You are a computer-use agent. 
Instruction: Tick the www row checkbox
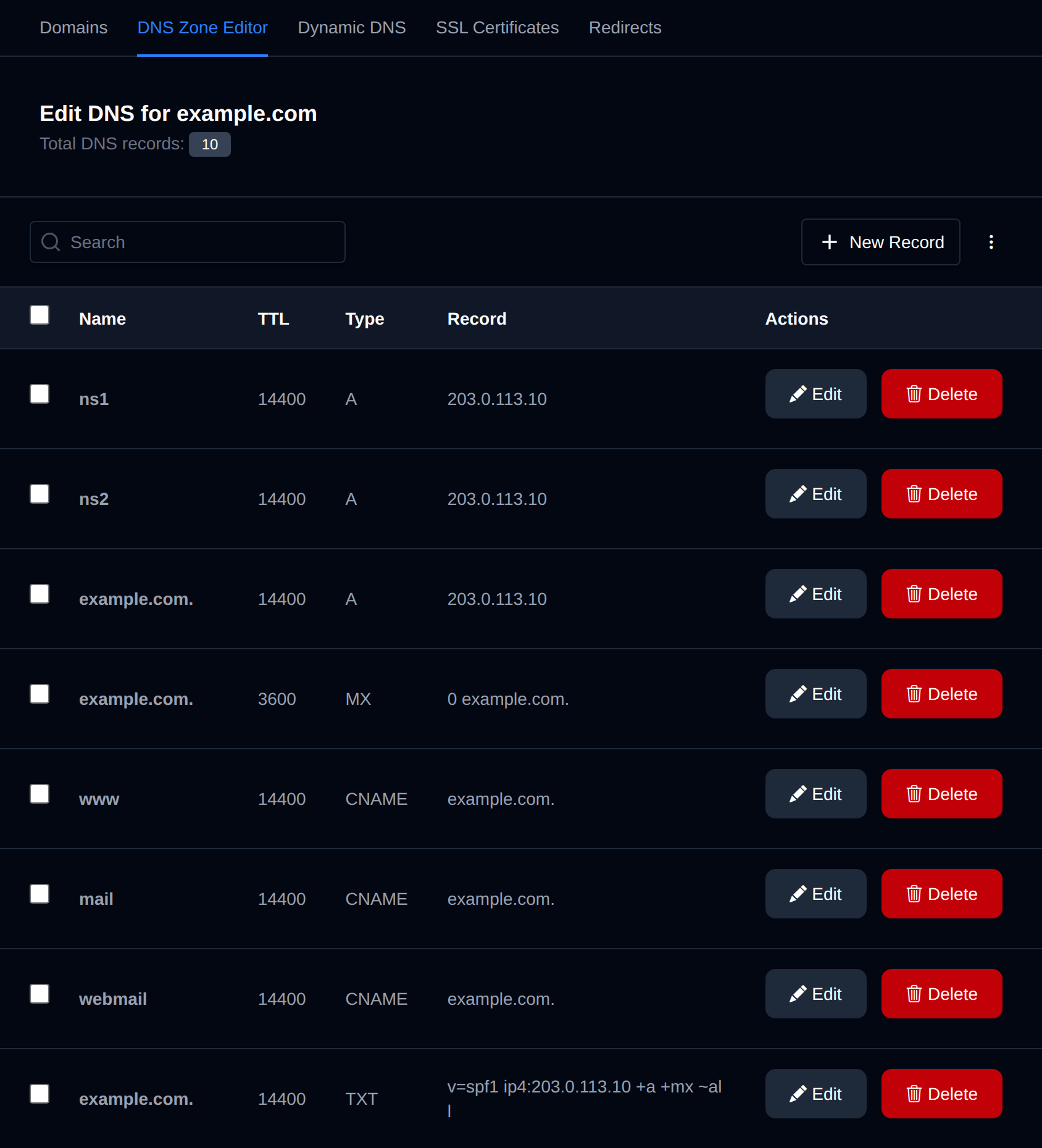[x=40, y=794]
